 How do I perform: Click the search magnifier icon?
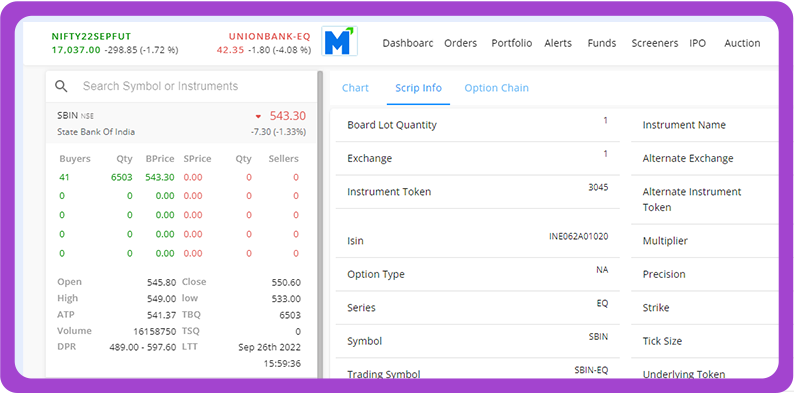pyautogui.click(x=61, y=86)
